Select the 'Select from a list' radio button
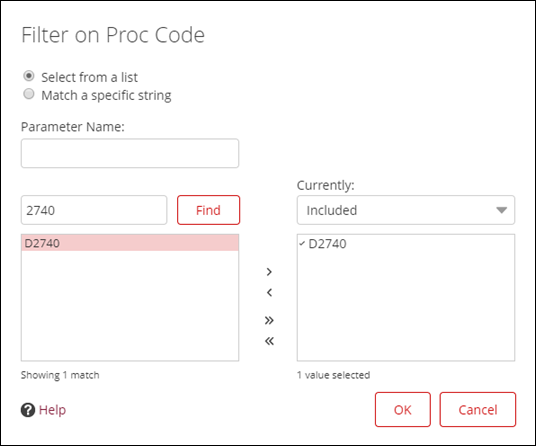The image size is (536, 446). tap(29, 76)
